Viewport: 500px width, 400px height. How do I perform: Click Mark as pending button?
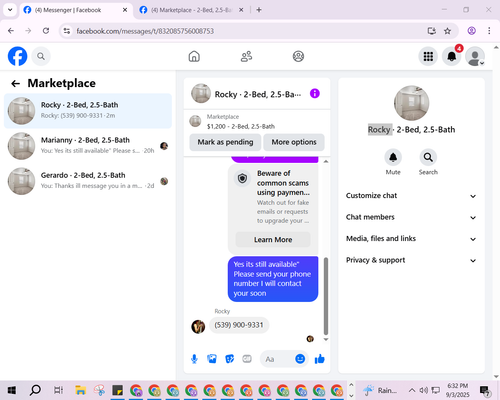(225, 142)
